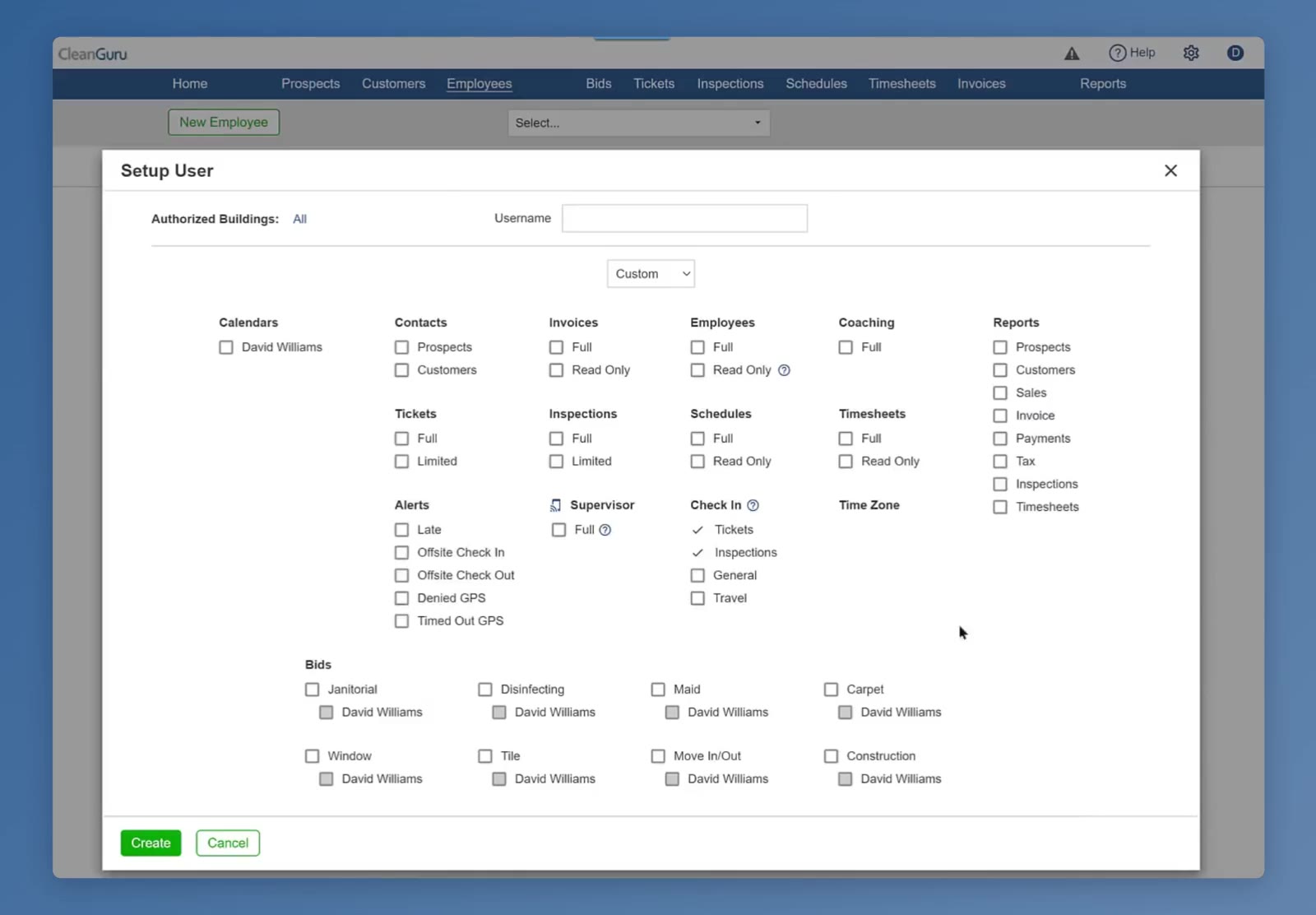This screenshot has height=915, width=1316.
Task: Click the Create button
Action: point(151,843)
